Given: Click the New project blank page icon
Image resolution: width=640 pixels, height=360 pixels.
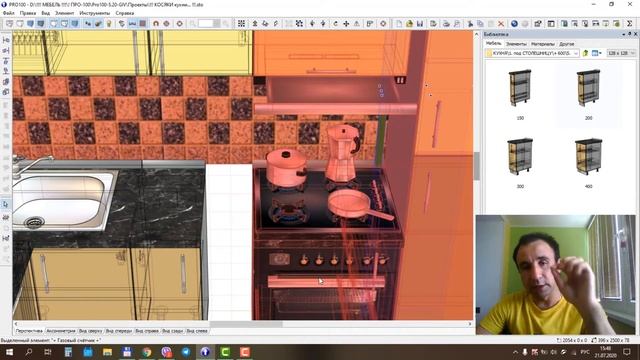Looking at the screenshot, I should [399, 24].
